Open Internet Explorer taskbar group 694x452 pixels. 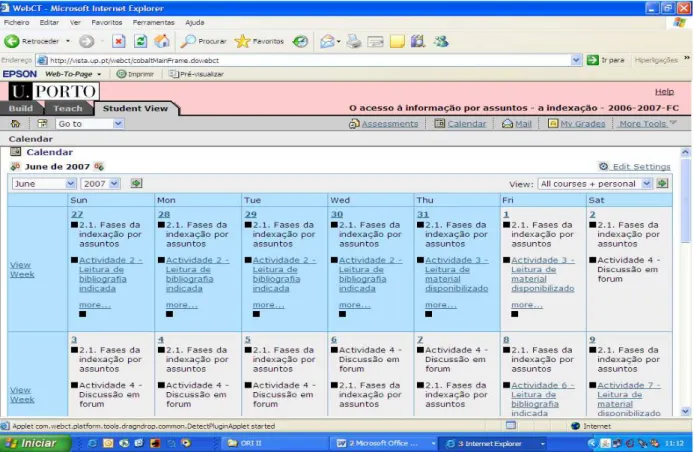click(x=494, y=443)
